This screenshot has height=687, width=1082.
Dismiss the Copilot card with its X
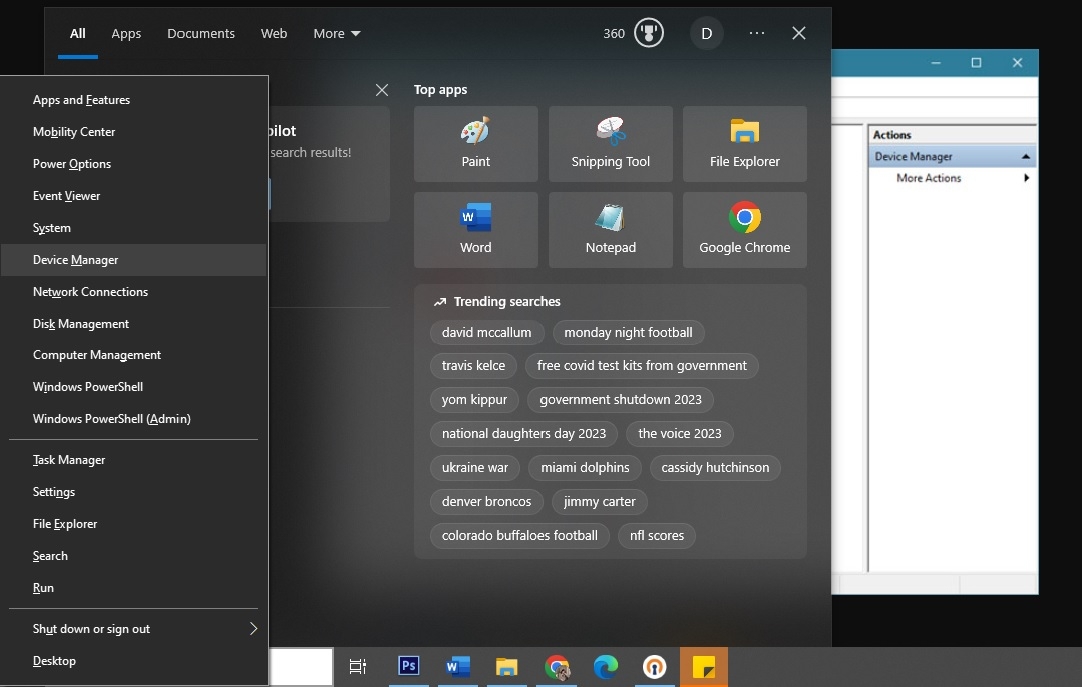[382, 90]
